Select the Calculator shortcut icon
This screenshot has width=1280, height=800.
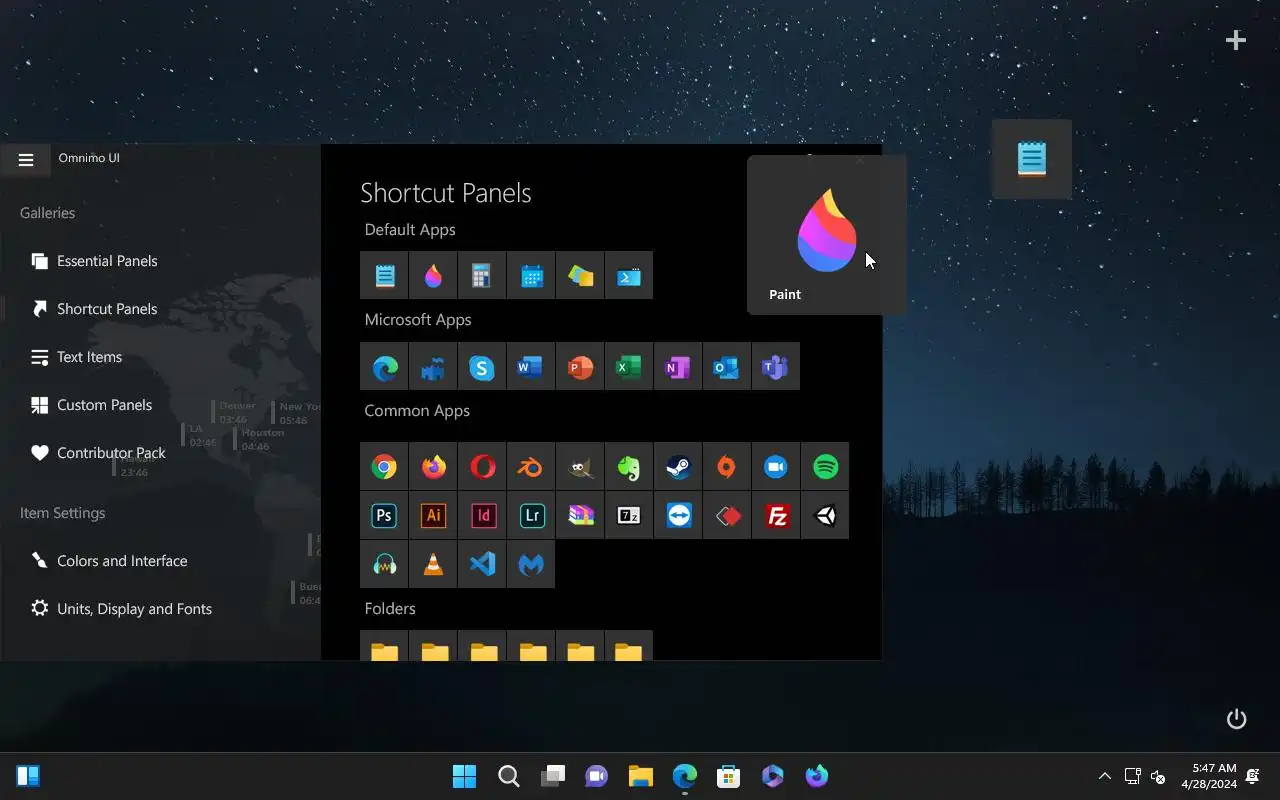[482, 275]
